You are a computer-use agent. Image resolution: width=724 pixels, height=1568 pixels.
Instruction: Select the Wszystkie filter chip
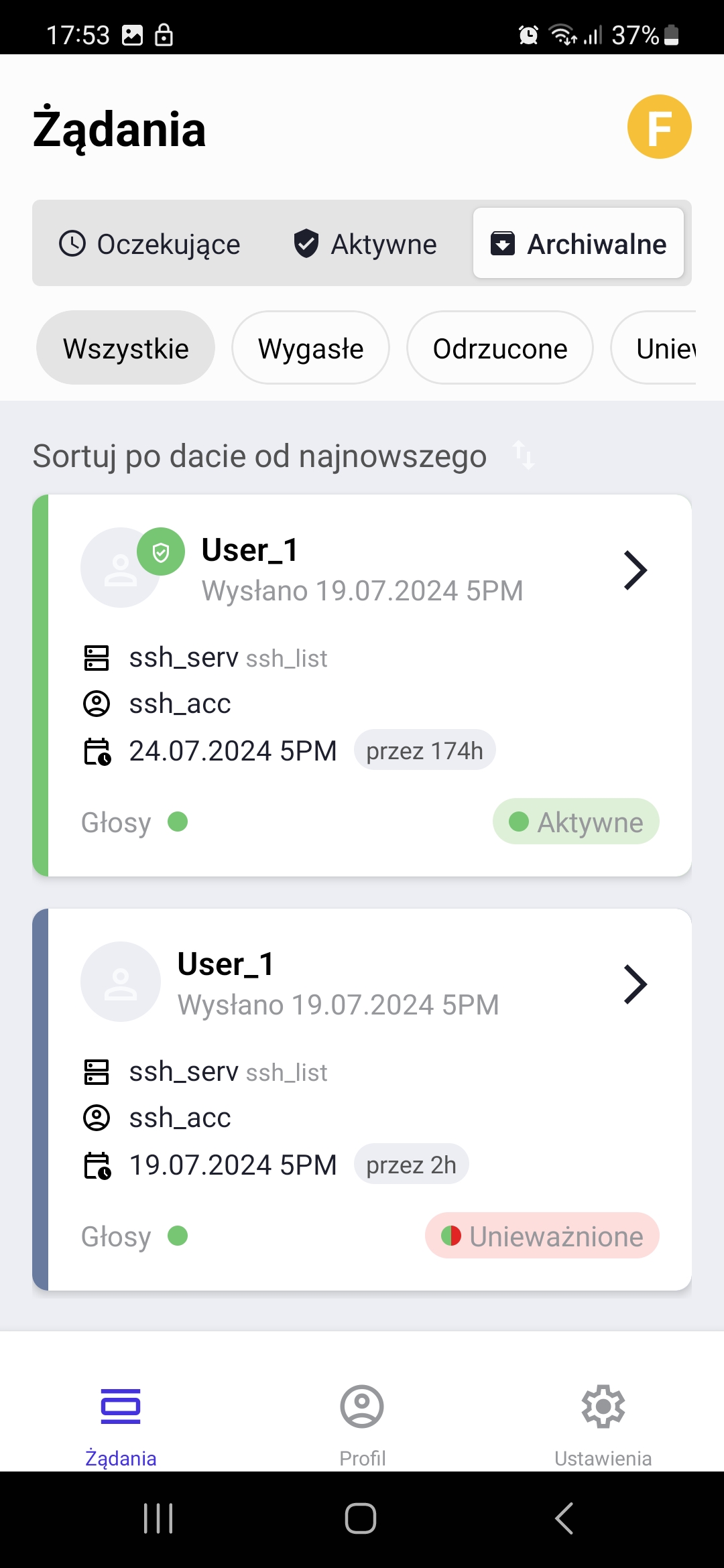click(x=125, y=348)
